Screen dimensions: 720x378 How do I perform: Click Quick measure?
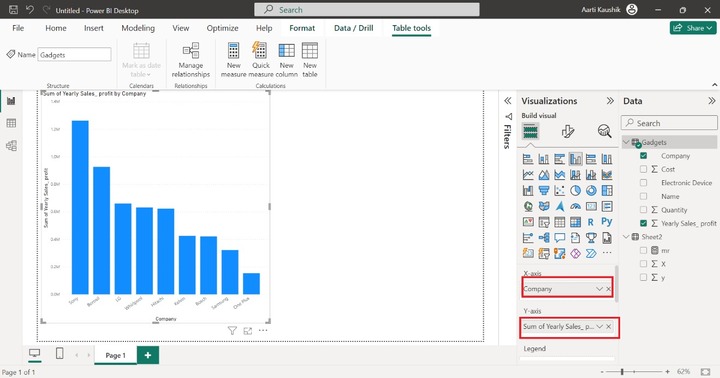point(261,60)
